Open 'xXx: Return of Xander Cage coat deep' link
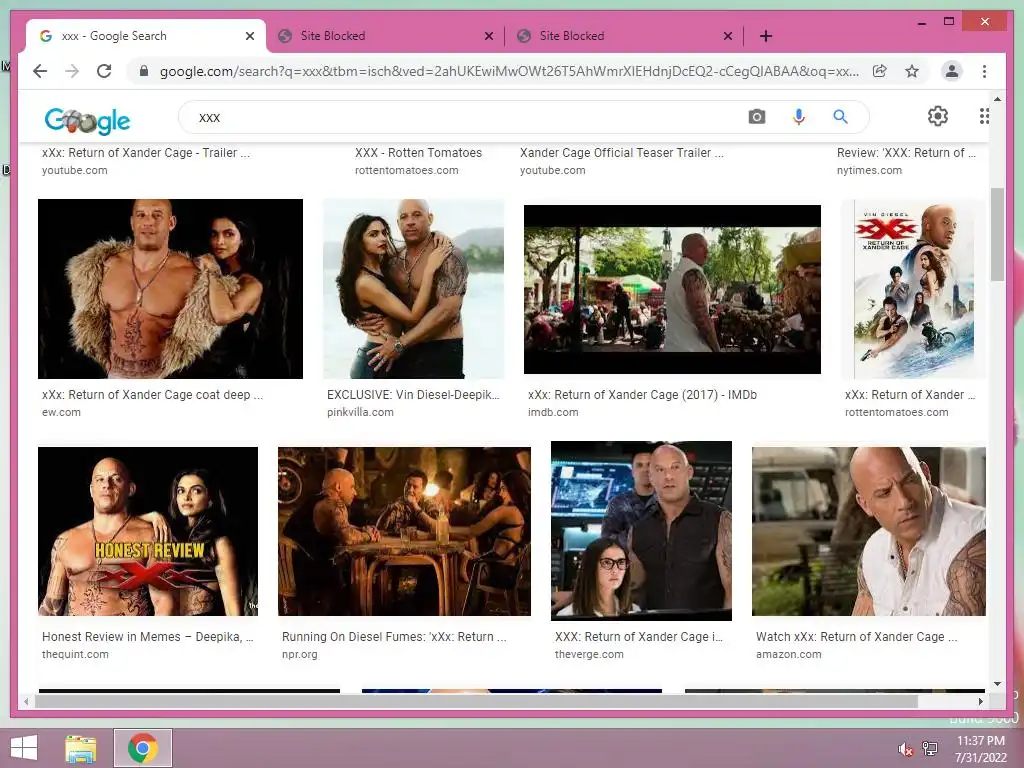The image size is (1024, 768). click(x=152, y=395)
